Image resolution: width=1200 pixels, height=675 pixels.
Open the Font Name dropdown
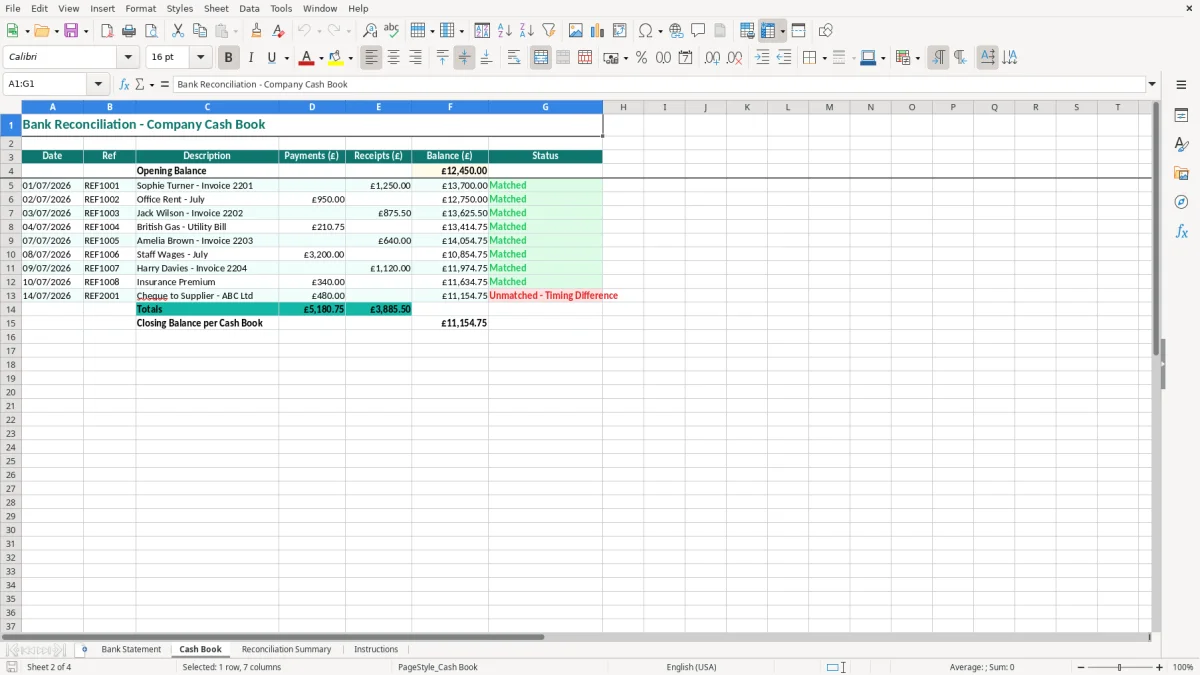click(x=128, y=58)
